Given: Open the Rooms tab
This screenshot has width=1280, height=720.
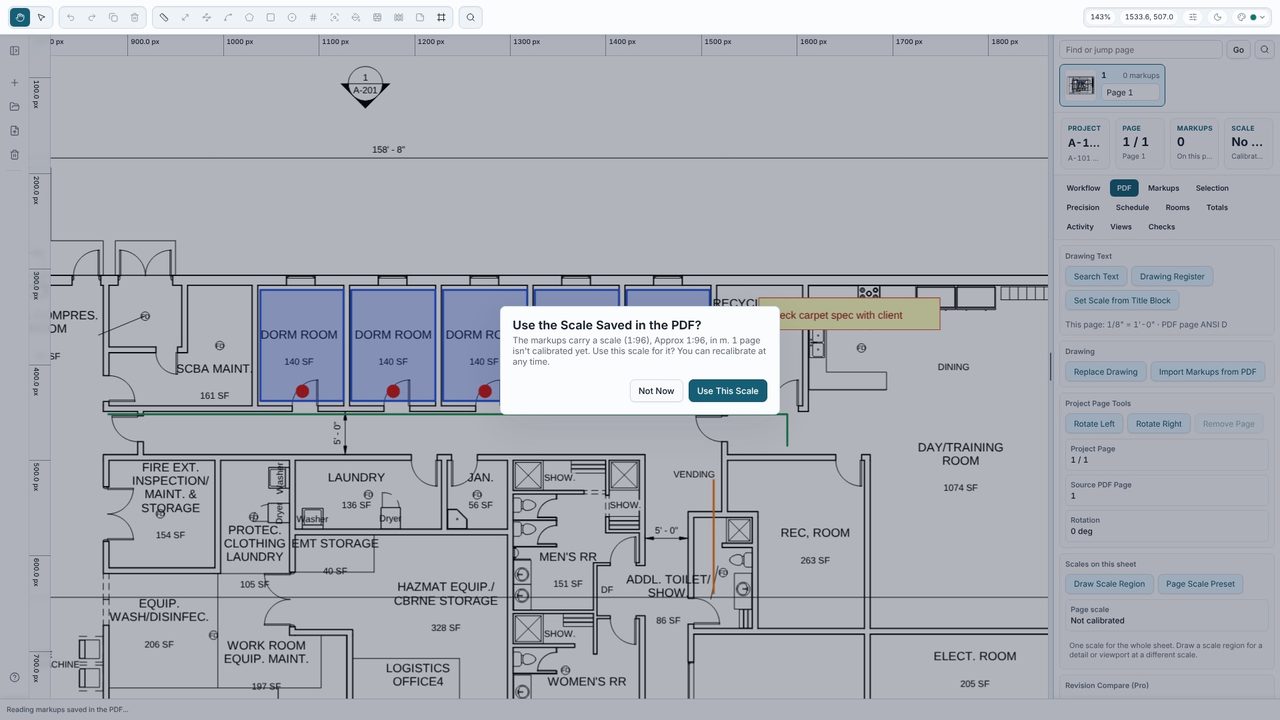Looking at the screenshot, I should pyautogui.click(x=1177, y=207).
